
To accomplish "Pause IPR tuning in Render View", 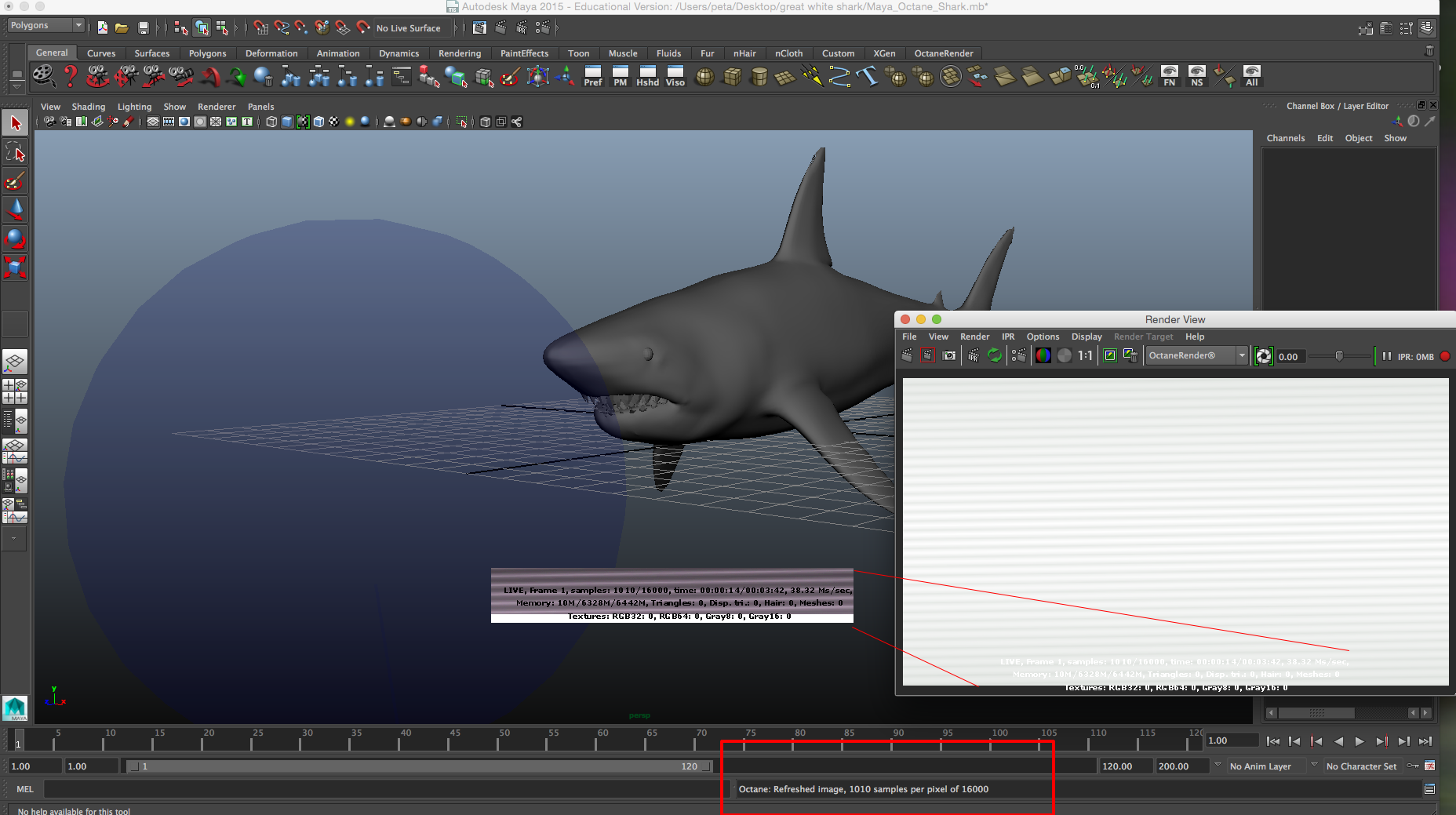I will pos(1386,356).
